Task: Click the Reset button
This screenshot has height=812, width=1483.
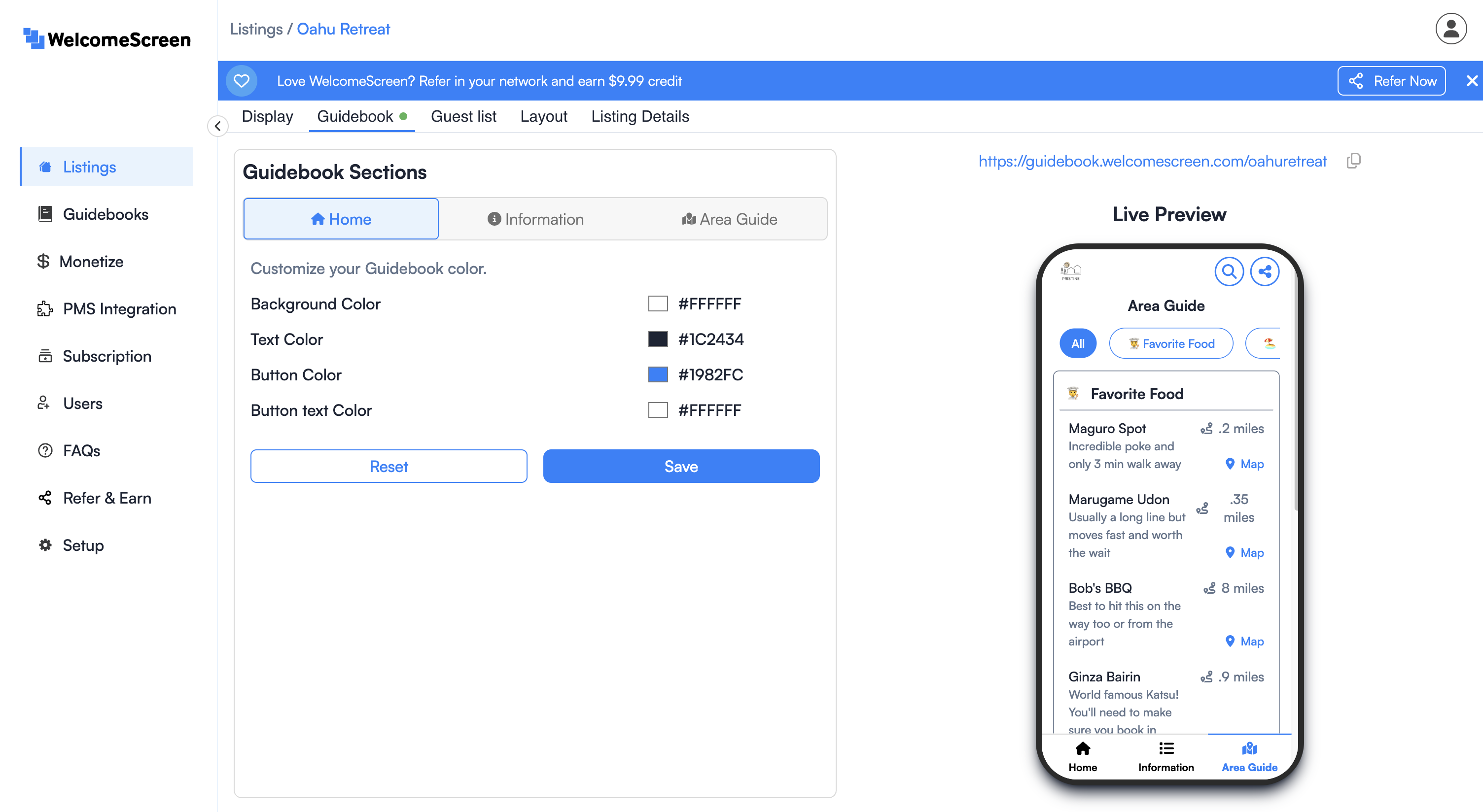Action: tap(388, 466)
